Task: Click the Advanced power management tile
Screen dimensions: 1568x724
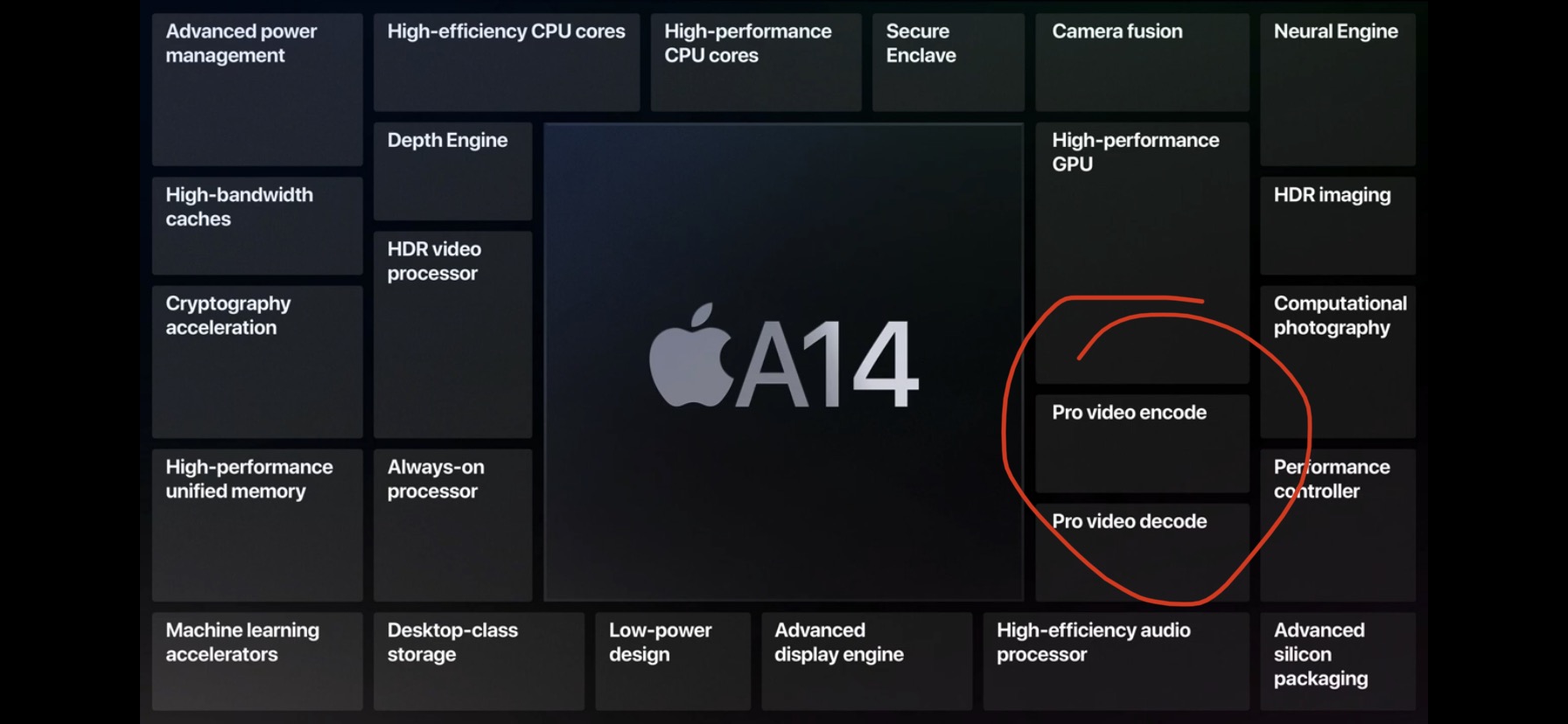Action: click(257, 89)
